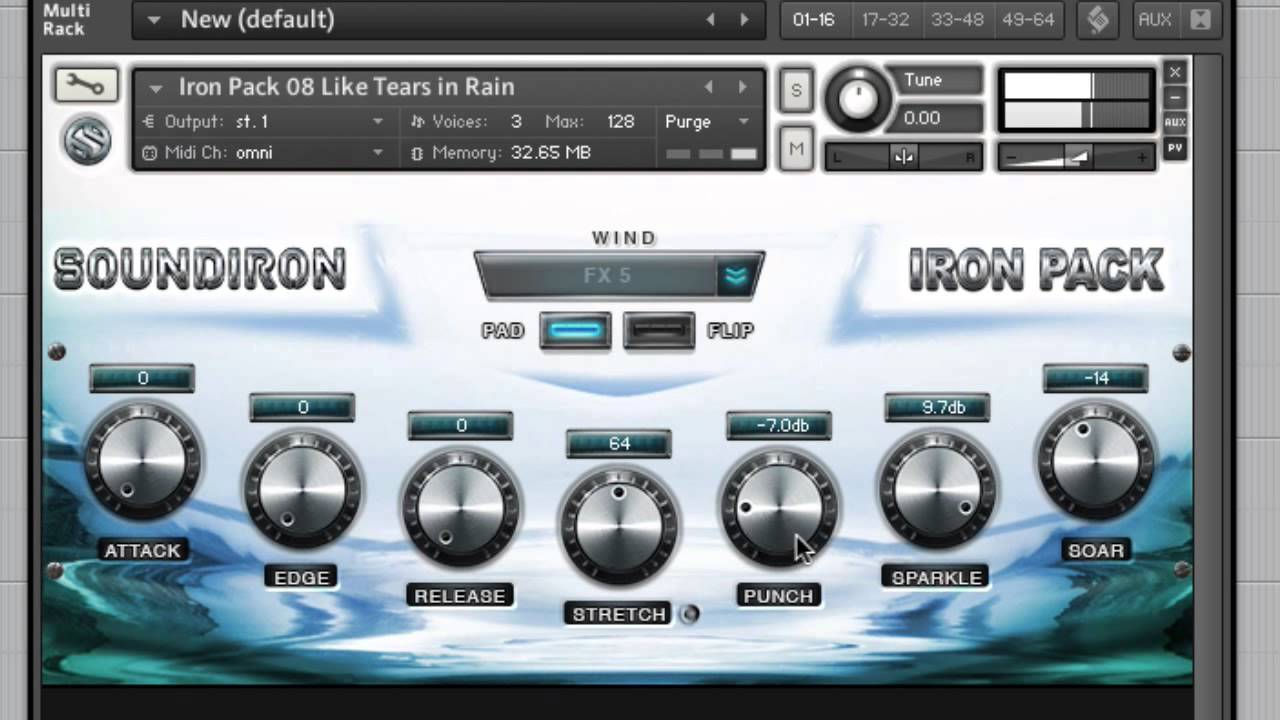
Task: Open instrument edit mode with the wrench icon
Action: pyautogui.click(x=87, y=85)
